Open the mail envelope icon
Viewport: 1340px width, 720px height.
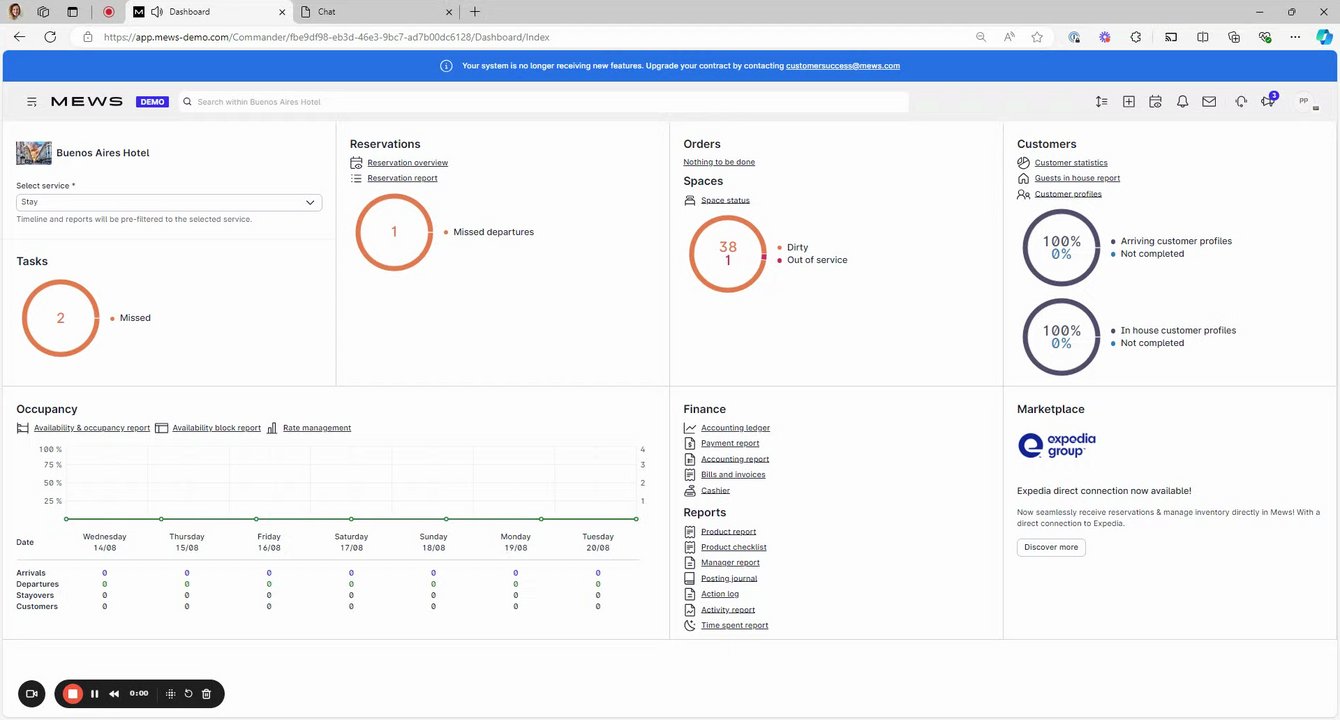(x=1209, y=102)
